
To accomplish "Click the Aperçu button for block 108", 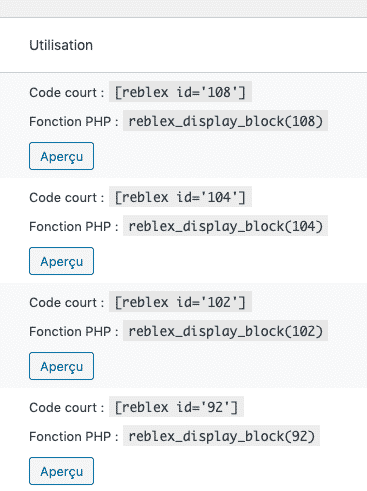I will 61,156.
